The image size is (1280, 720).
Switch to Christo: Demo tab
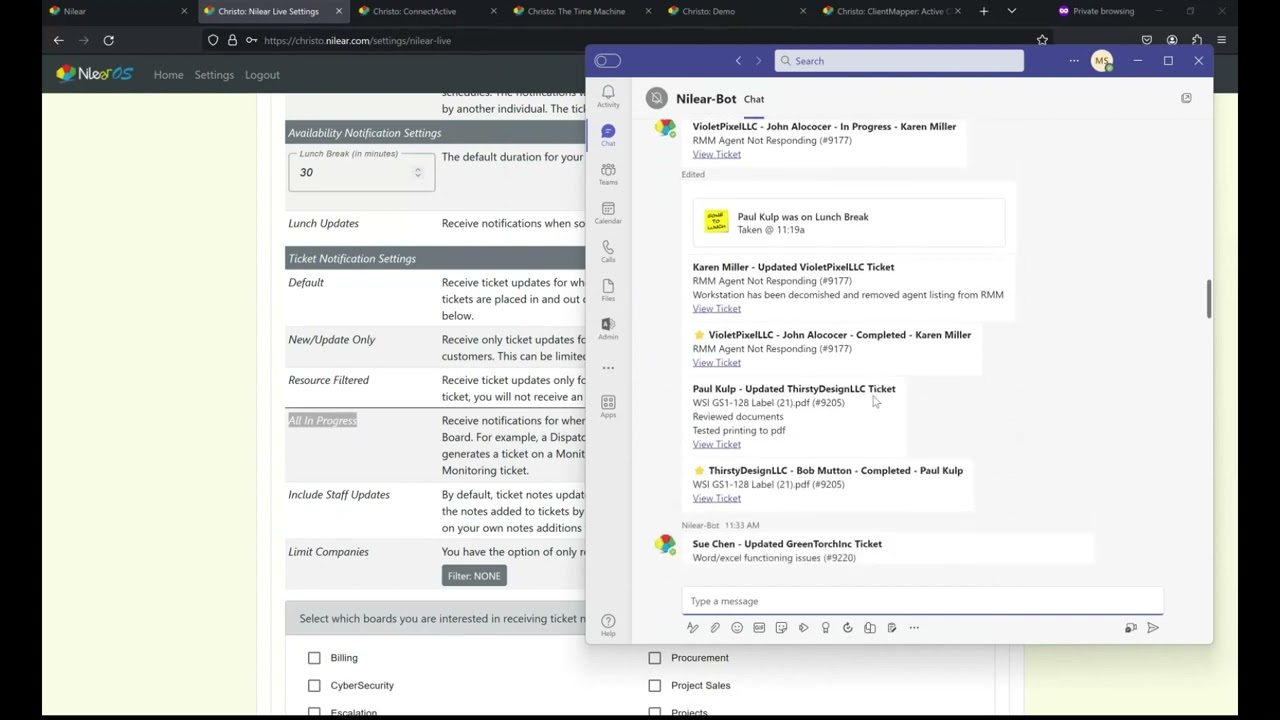[737, 11]
